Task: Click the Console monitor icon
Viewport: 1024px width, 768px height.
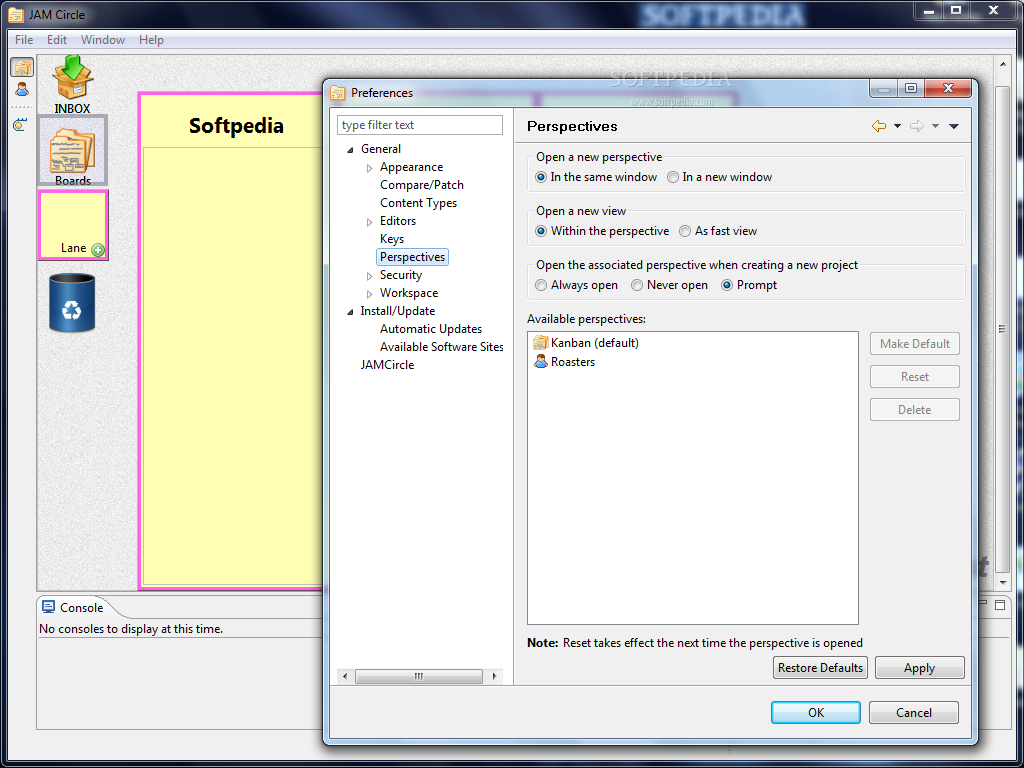Action: point(48,607)
